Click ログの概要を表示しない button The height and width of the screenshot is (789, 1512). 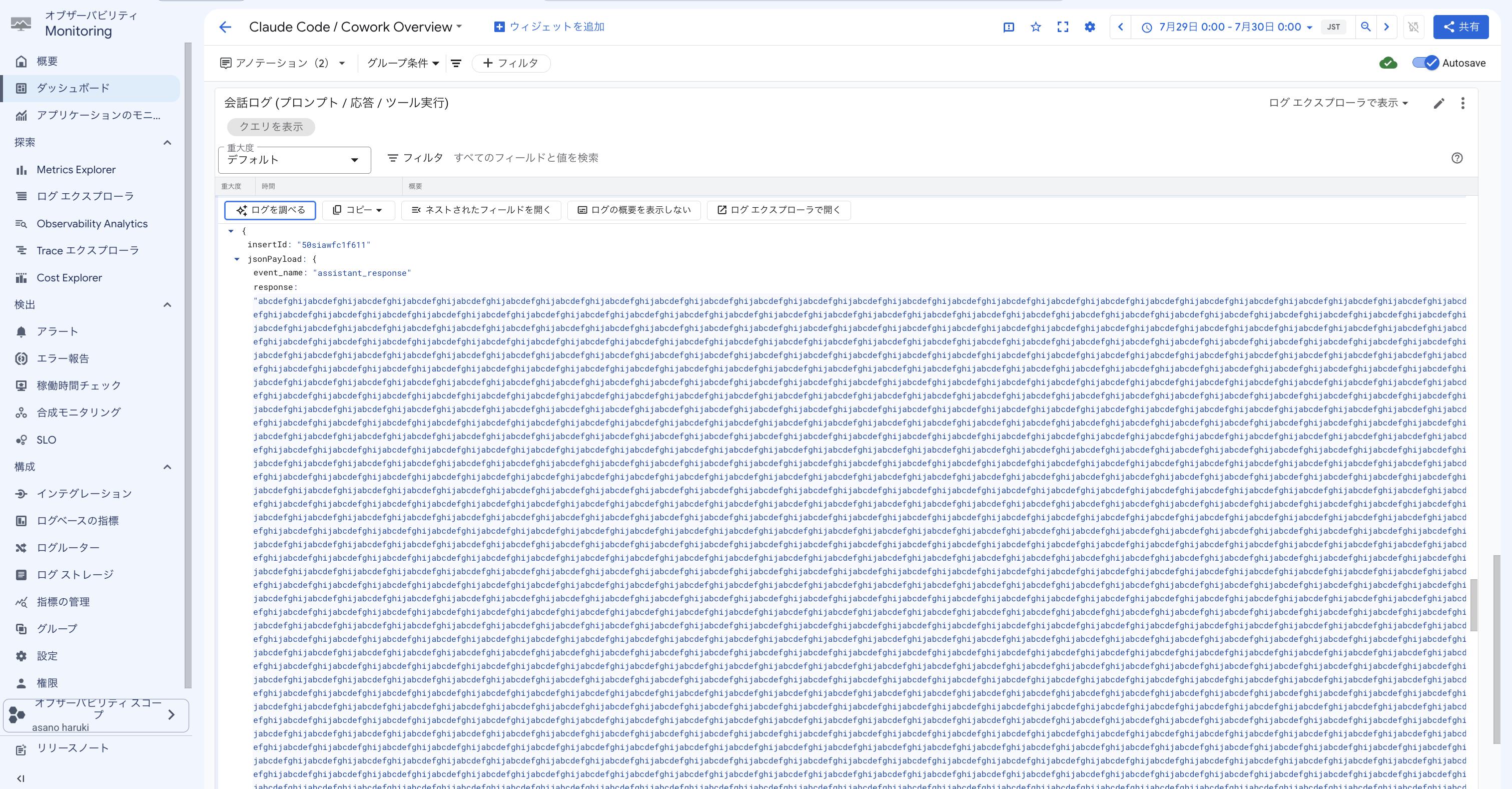point(634,210)
